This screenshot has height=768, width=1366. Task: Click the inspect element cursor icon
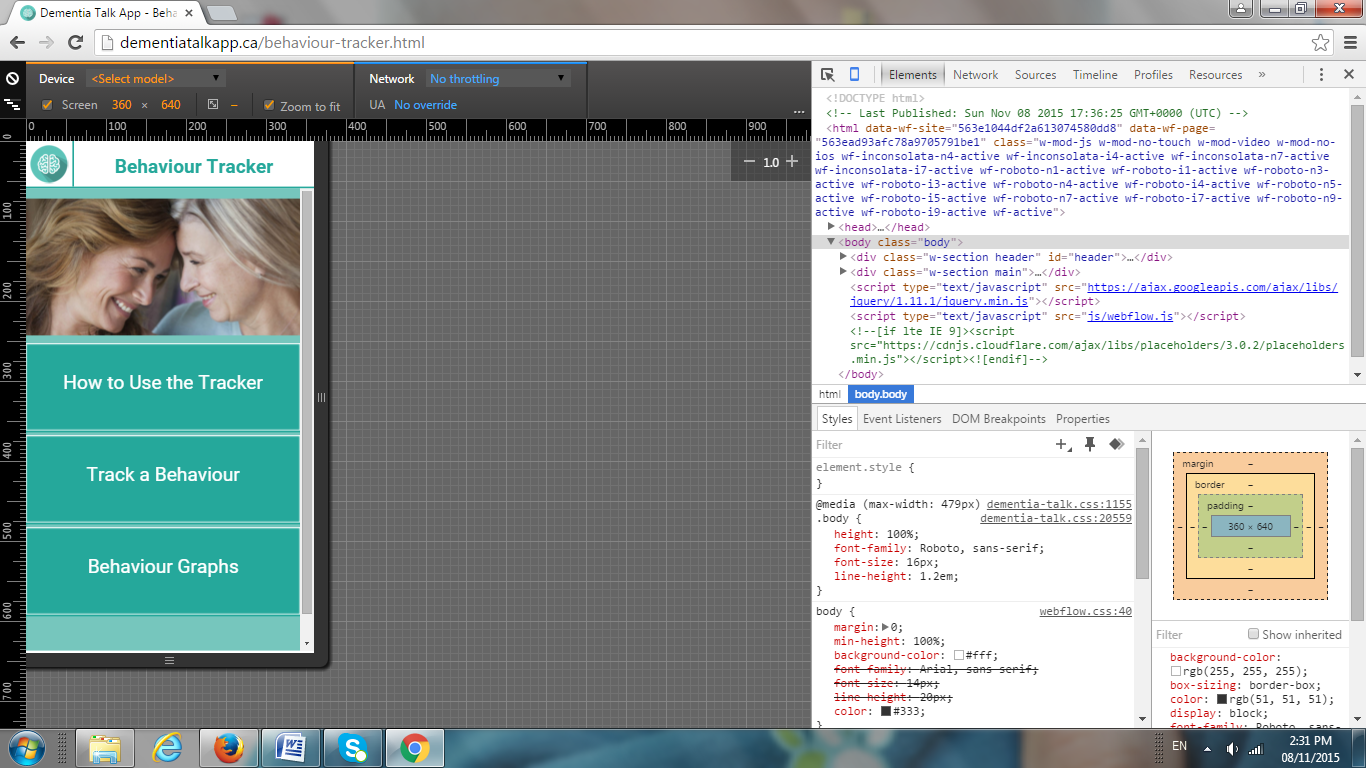click(x=828, y=75)
